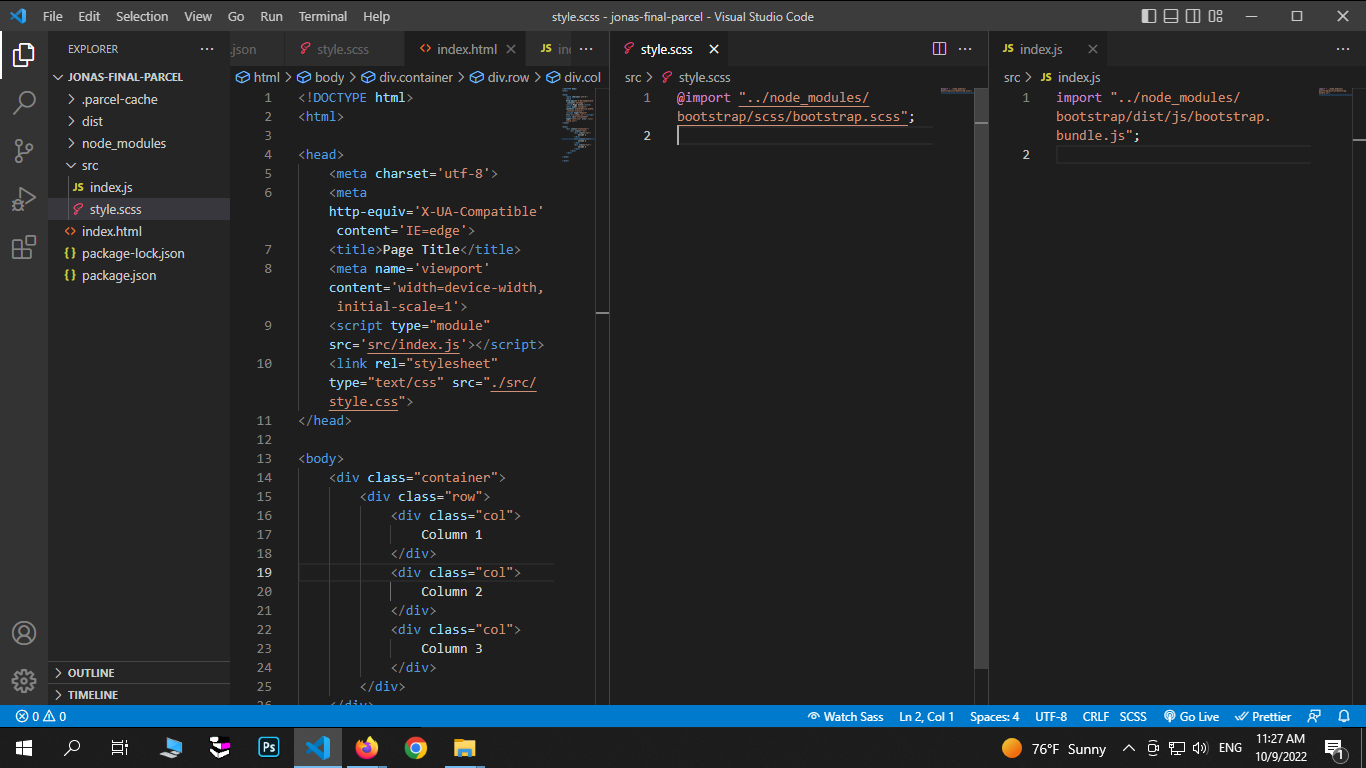Click the Prettier status button
The image size is (1366, 768).
click(1263, 716)
